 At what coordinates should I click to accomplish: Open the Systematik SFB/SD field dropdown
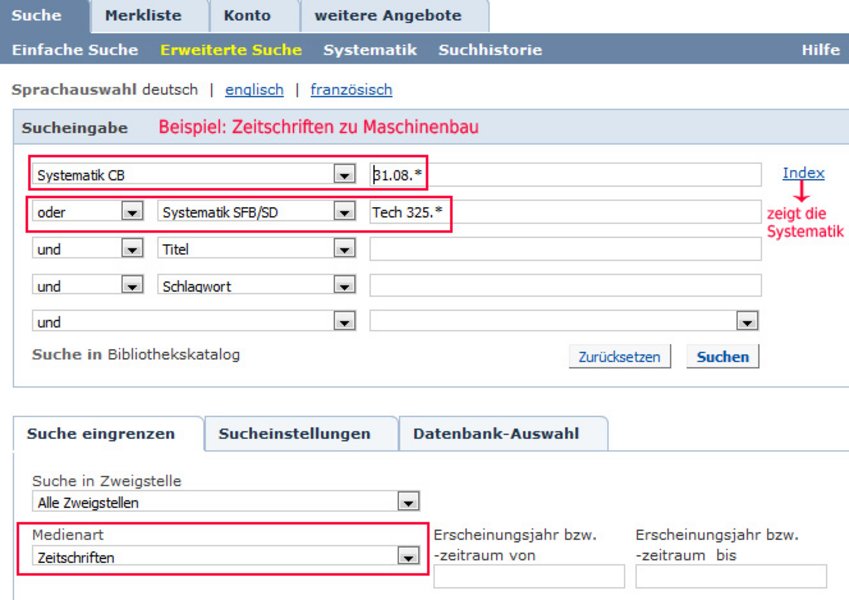pos(345,212)
